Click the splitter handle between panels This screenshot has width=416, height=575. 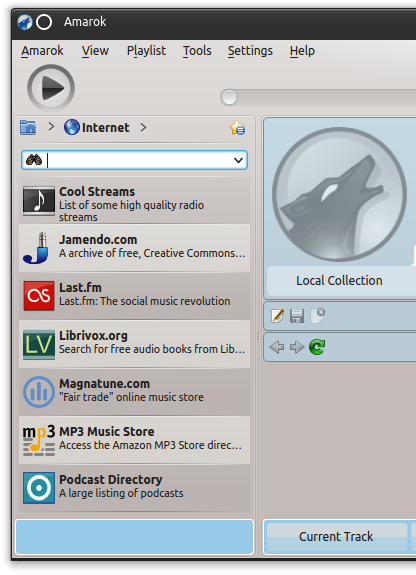259,337
